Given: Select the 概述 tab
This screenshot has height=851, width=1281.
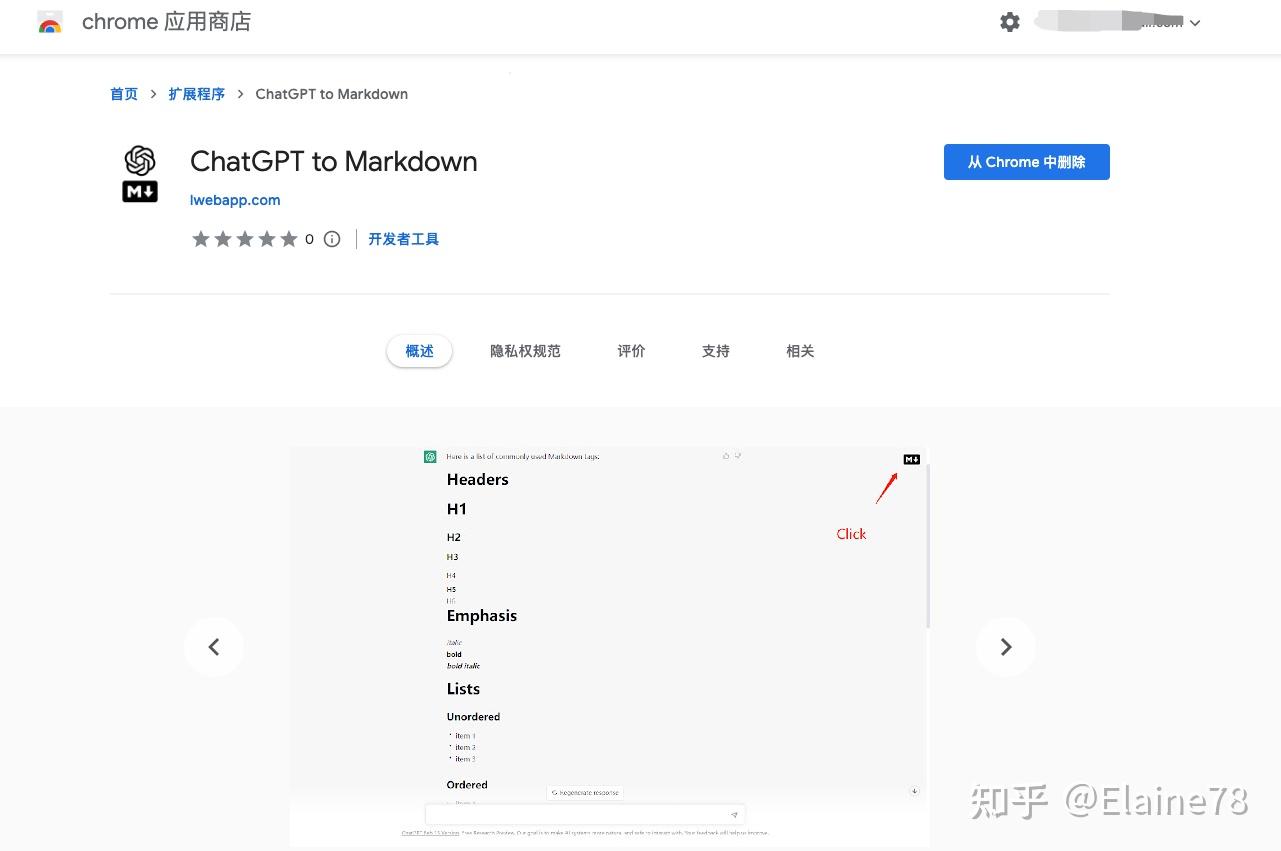Looking at the screenshot, I should [x=419, y=351].
